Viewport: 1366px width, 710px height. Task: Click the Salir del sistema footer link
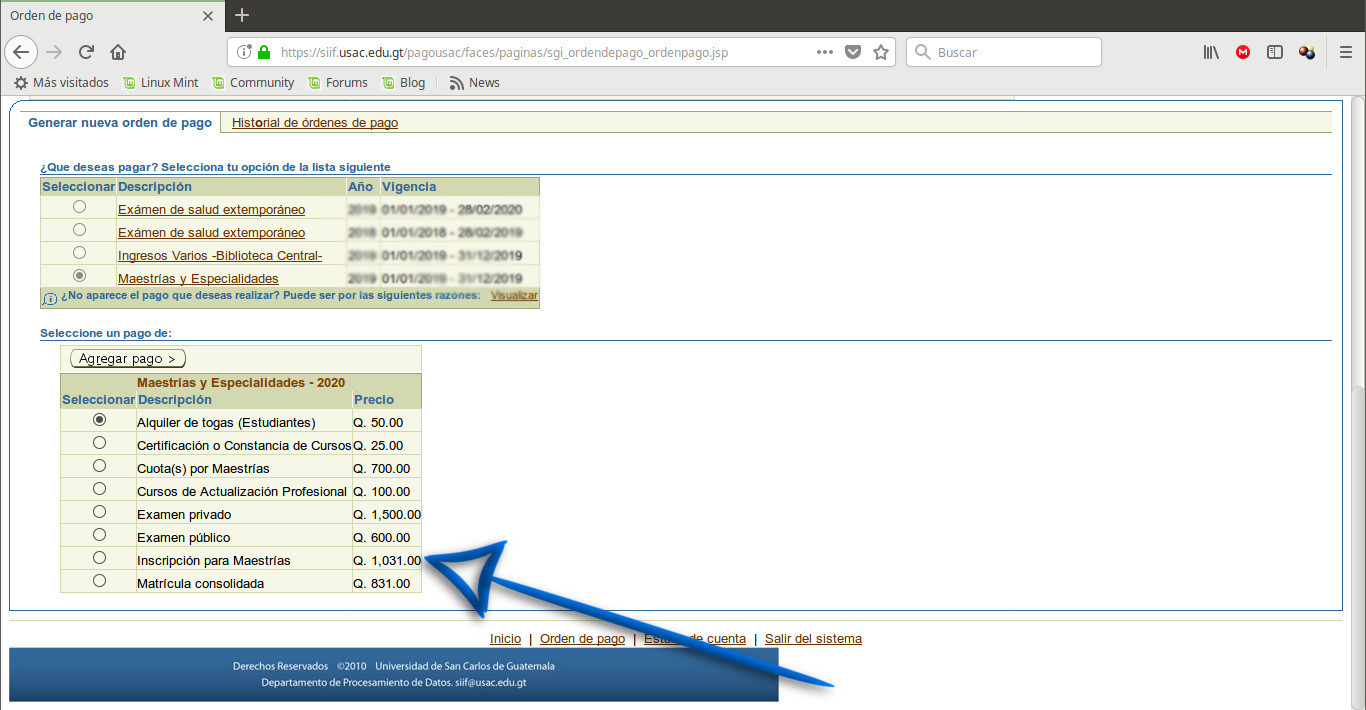coord(813,639)
